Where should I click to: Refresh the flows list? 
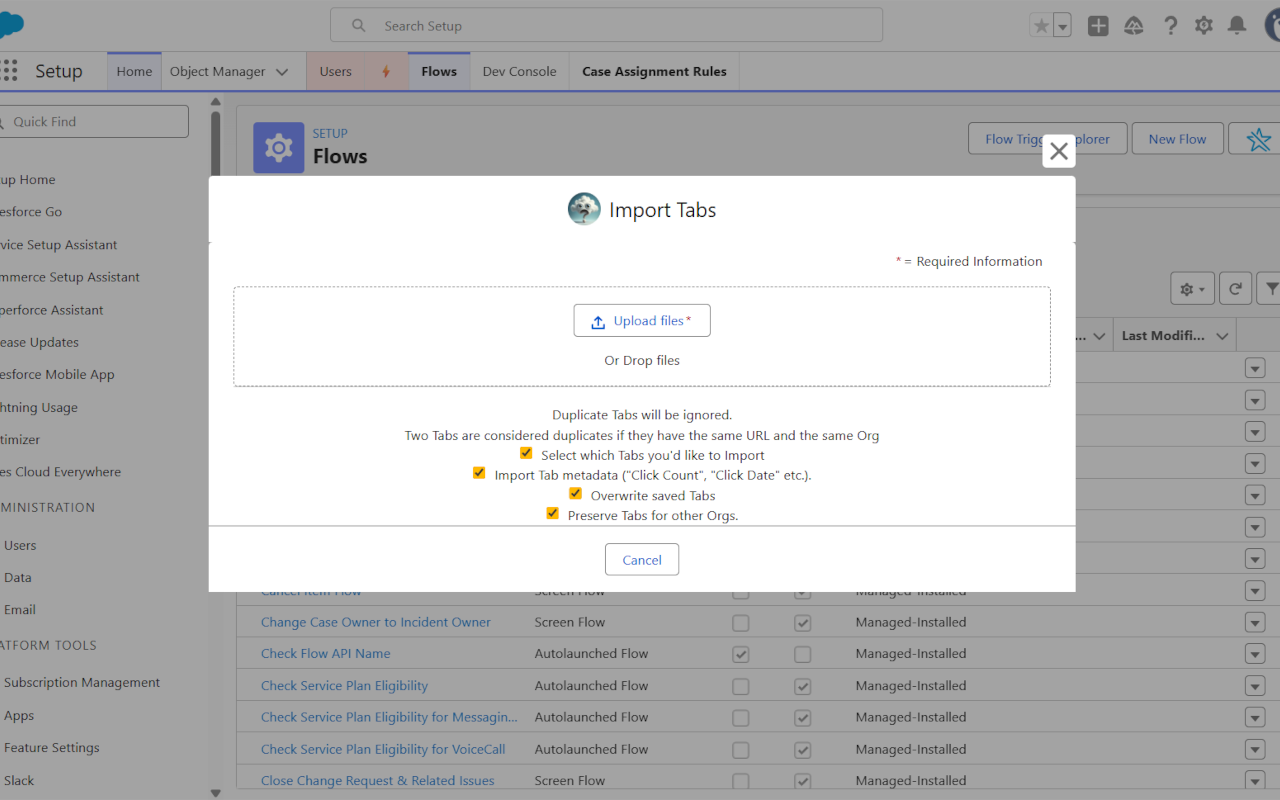coord(1236,289)
